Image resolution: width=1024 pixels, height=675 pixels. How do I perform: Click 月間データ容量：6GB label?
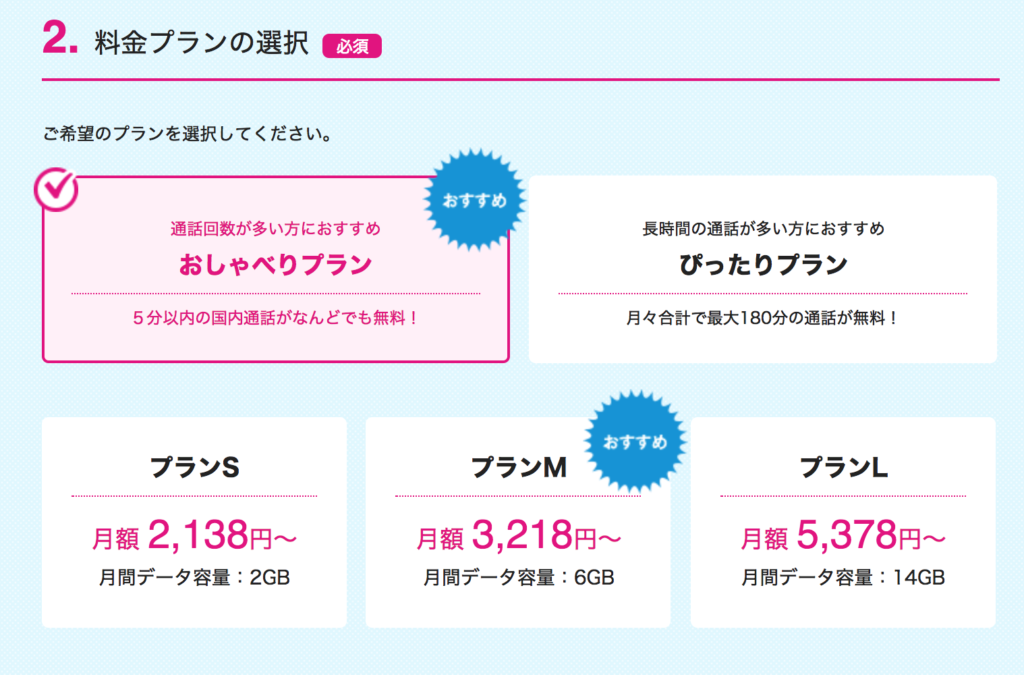tap(519, 578)
